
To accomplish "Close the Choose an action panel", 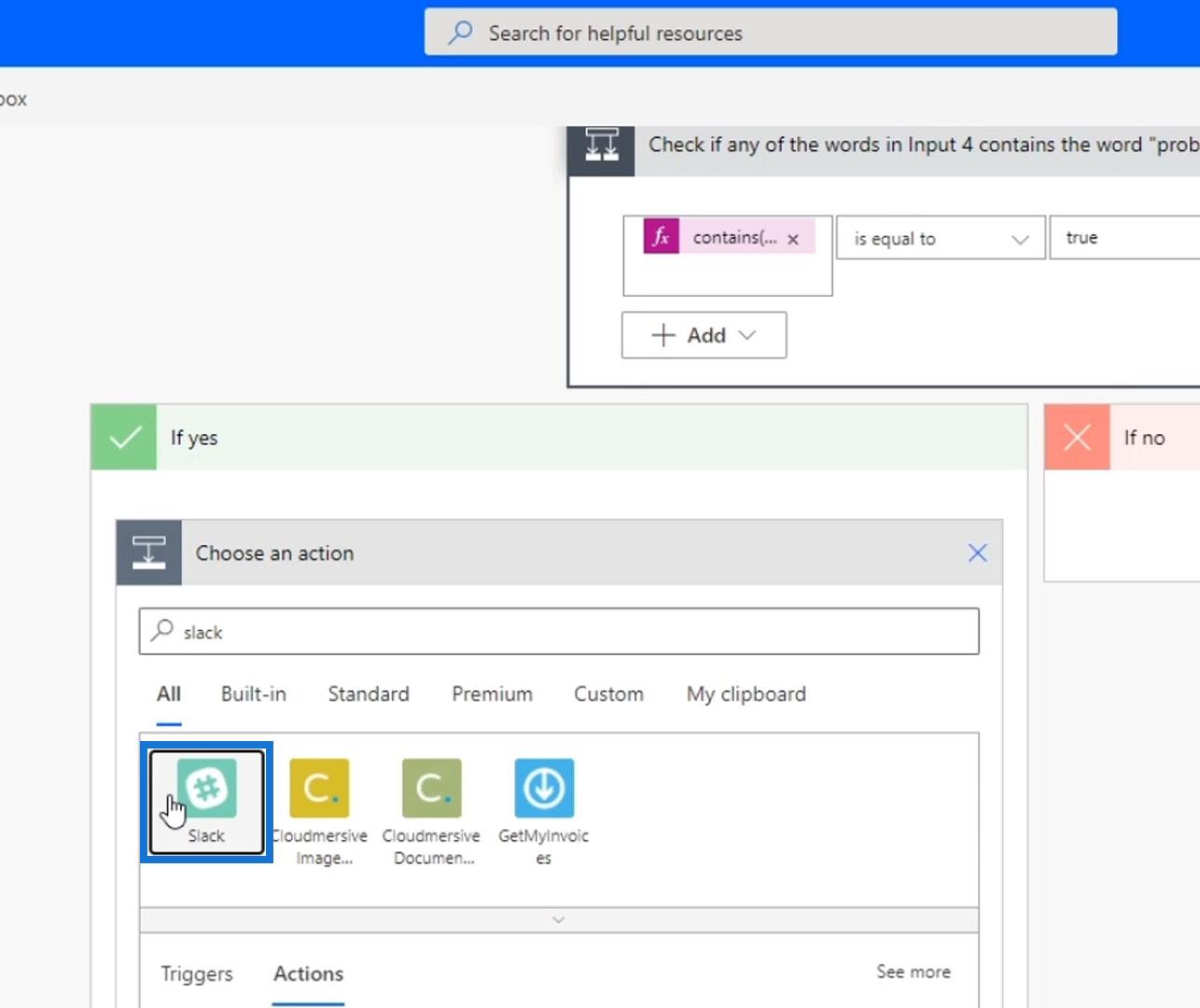I will (x=977, y=553).
